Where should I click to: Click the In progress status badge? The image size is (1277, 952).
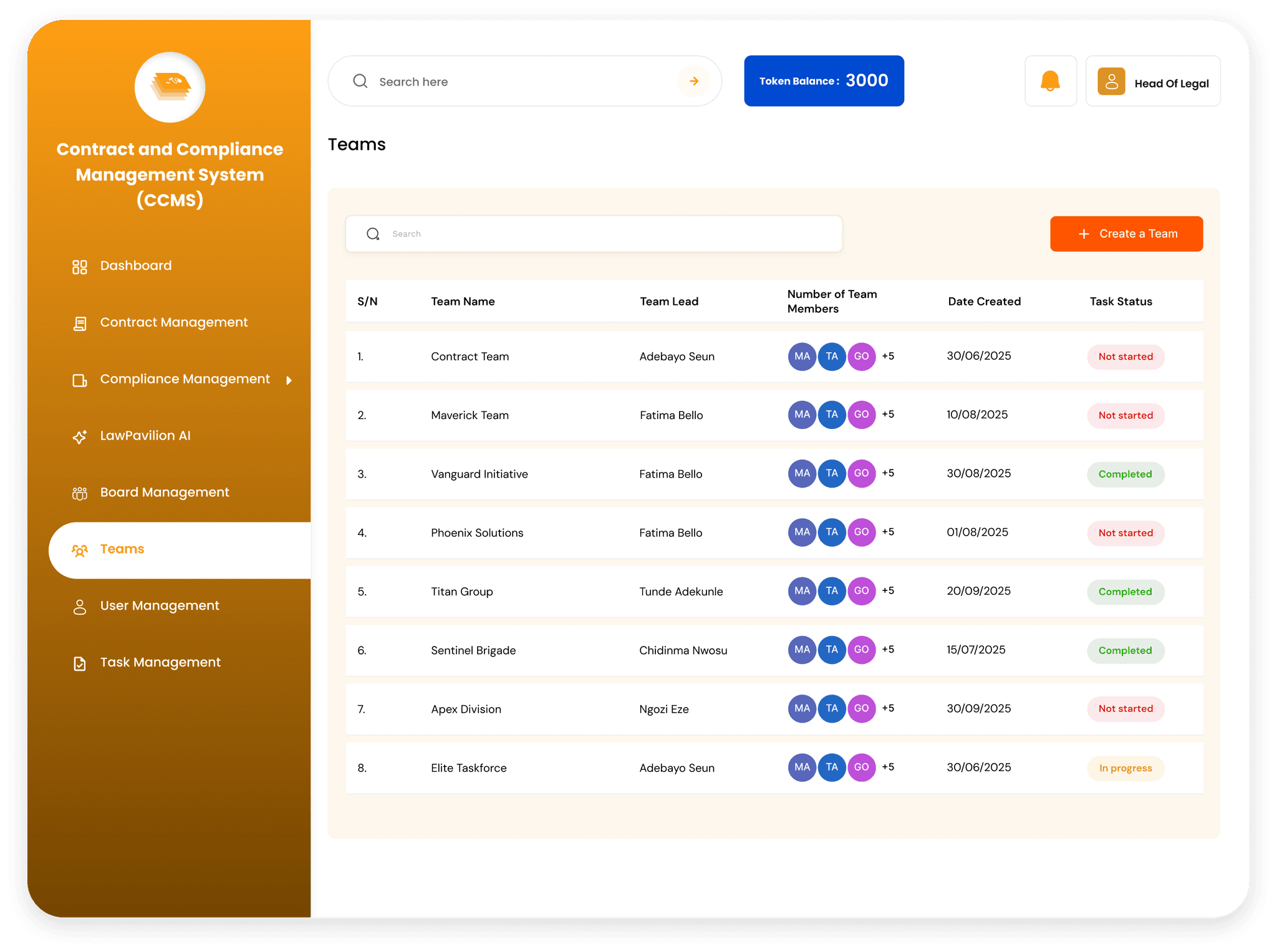pos(1125,768)
